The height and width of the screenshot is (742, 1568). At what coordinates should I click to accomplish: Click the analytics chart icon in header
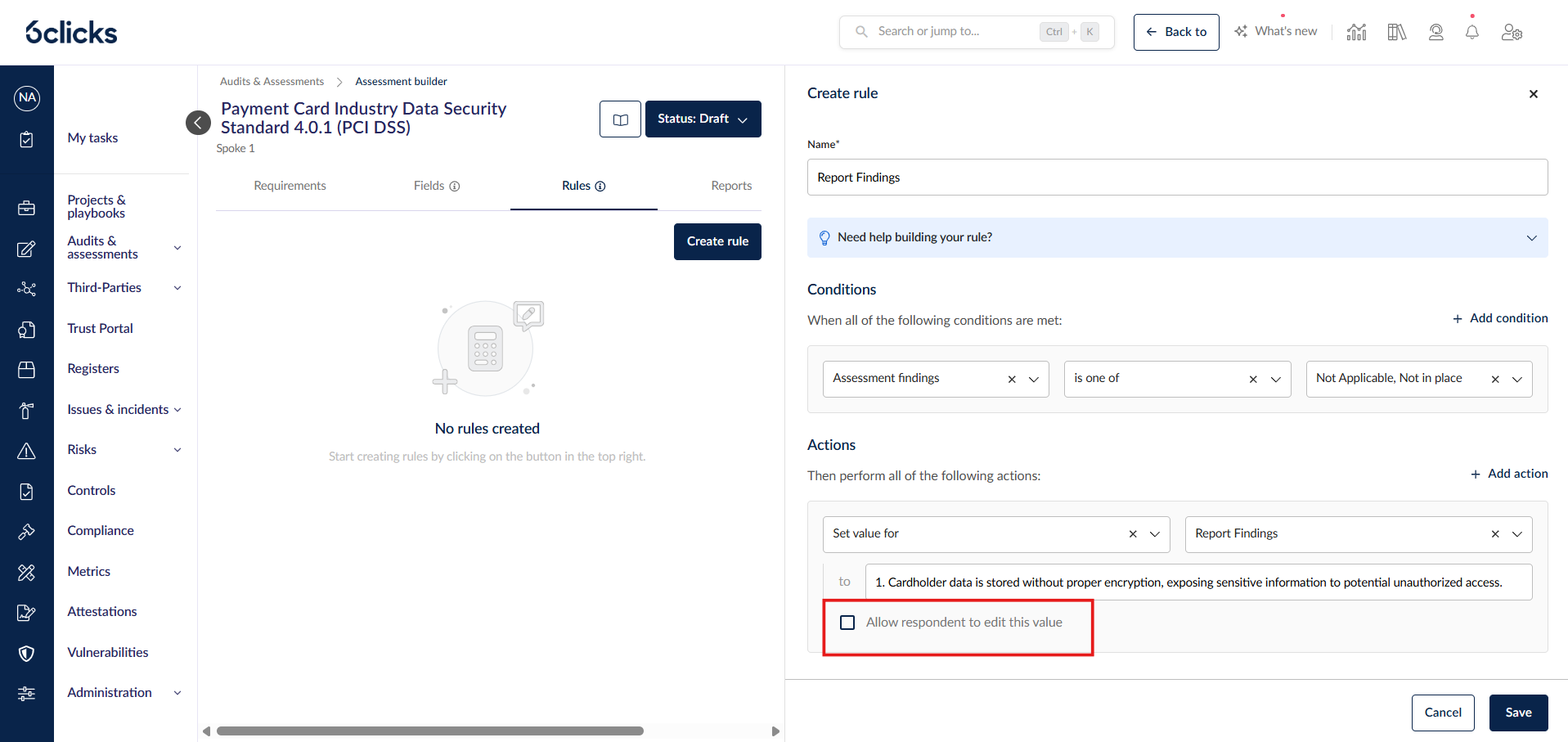point(1356,32)
